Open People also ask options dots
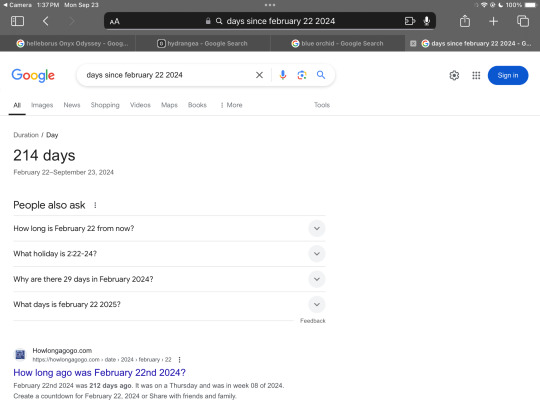 [95, 205]
